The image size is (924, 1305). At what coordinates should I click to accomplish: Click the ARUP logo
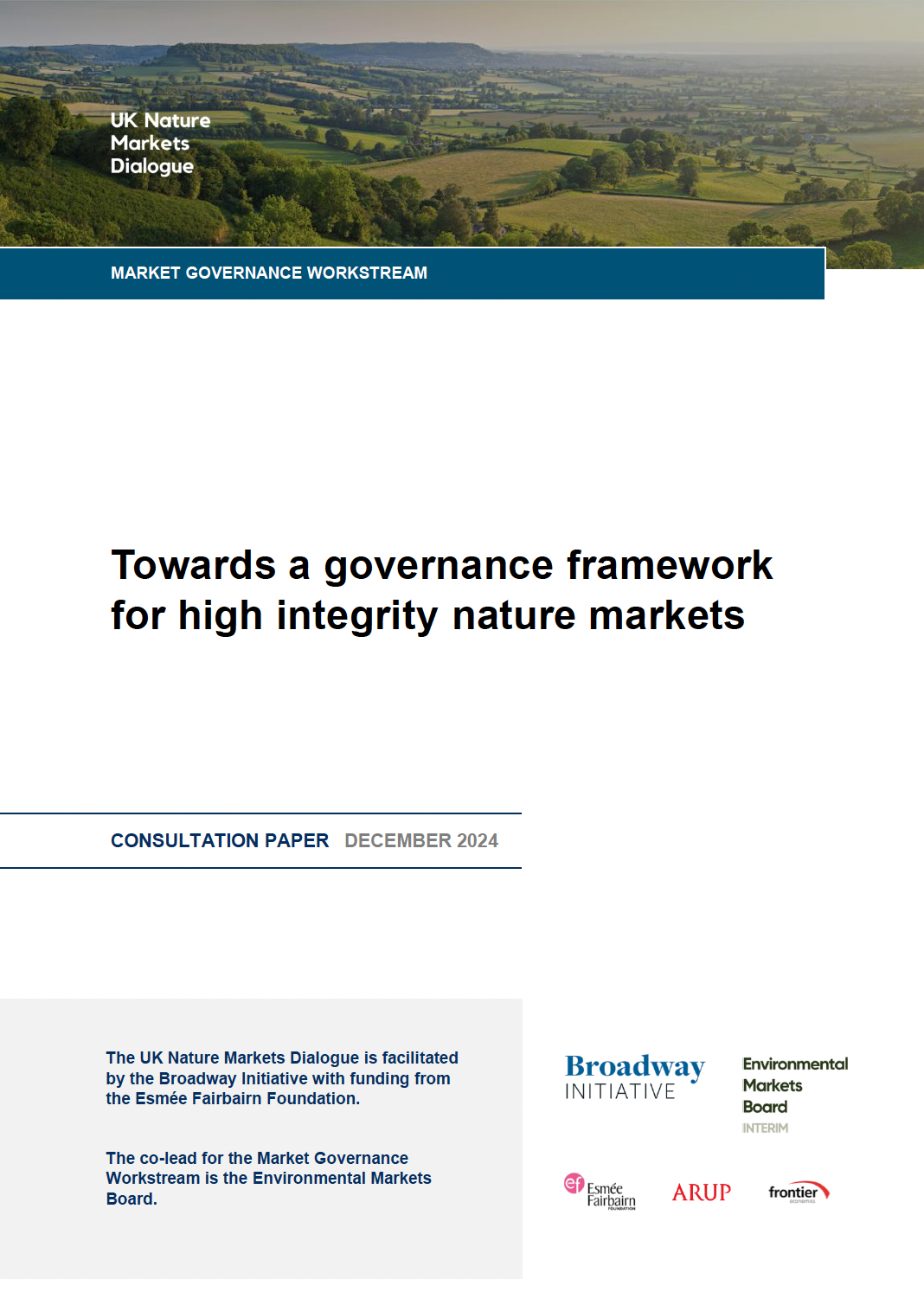701,1192
